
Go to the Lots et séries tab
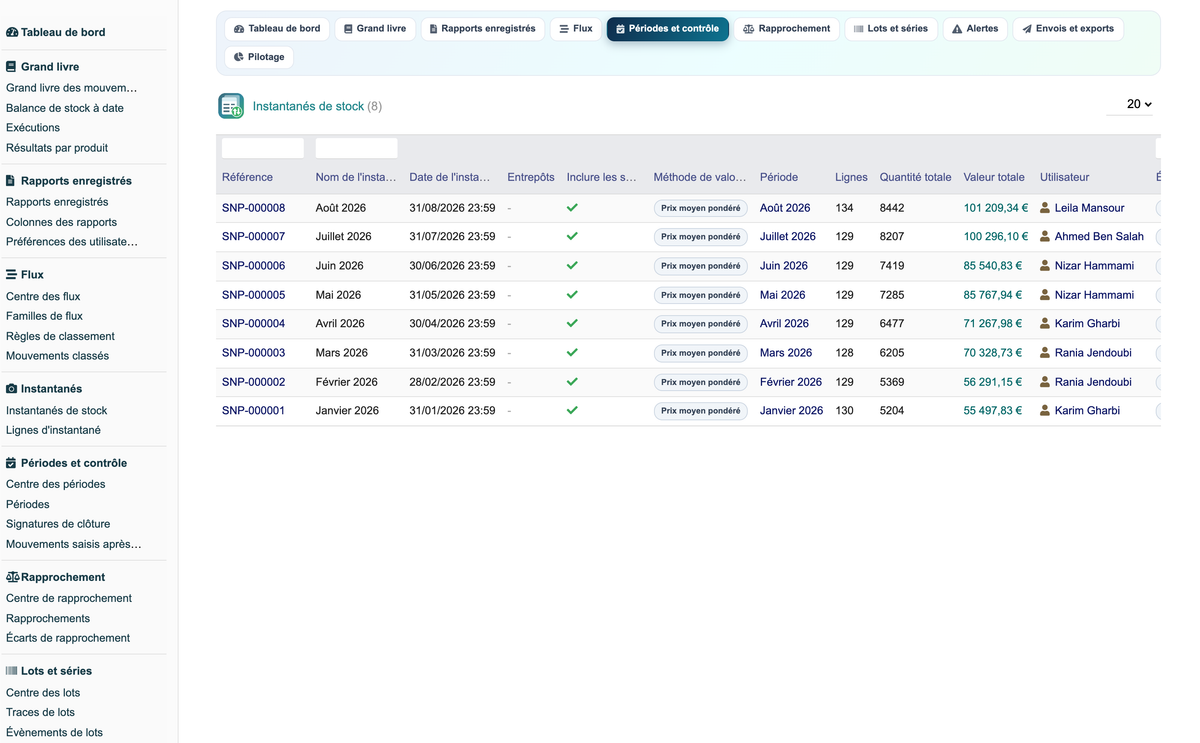(x=891, y=29)
